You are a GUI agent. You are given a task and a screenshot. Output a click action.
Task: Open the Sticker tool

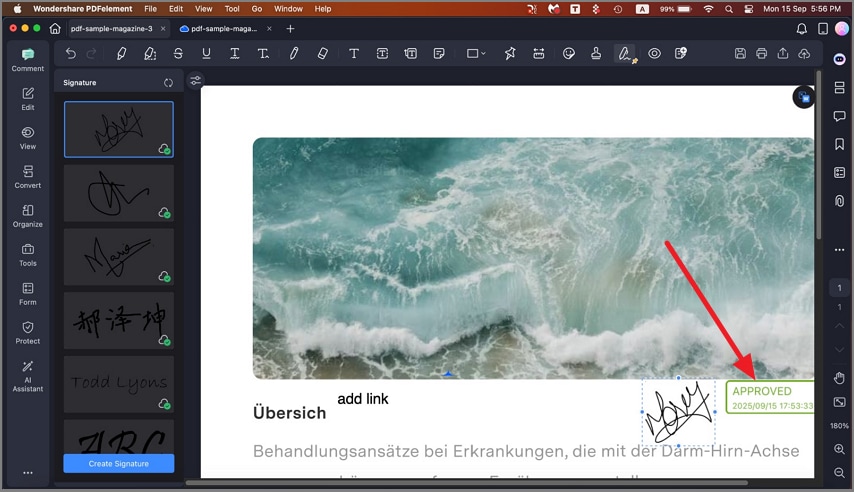click(x=569, y=53)
